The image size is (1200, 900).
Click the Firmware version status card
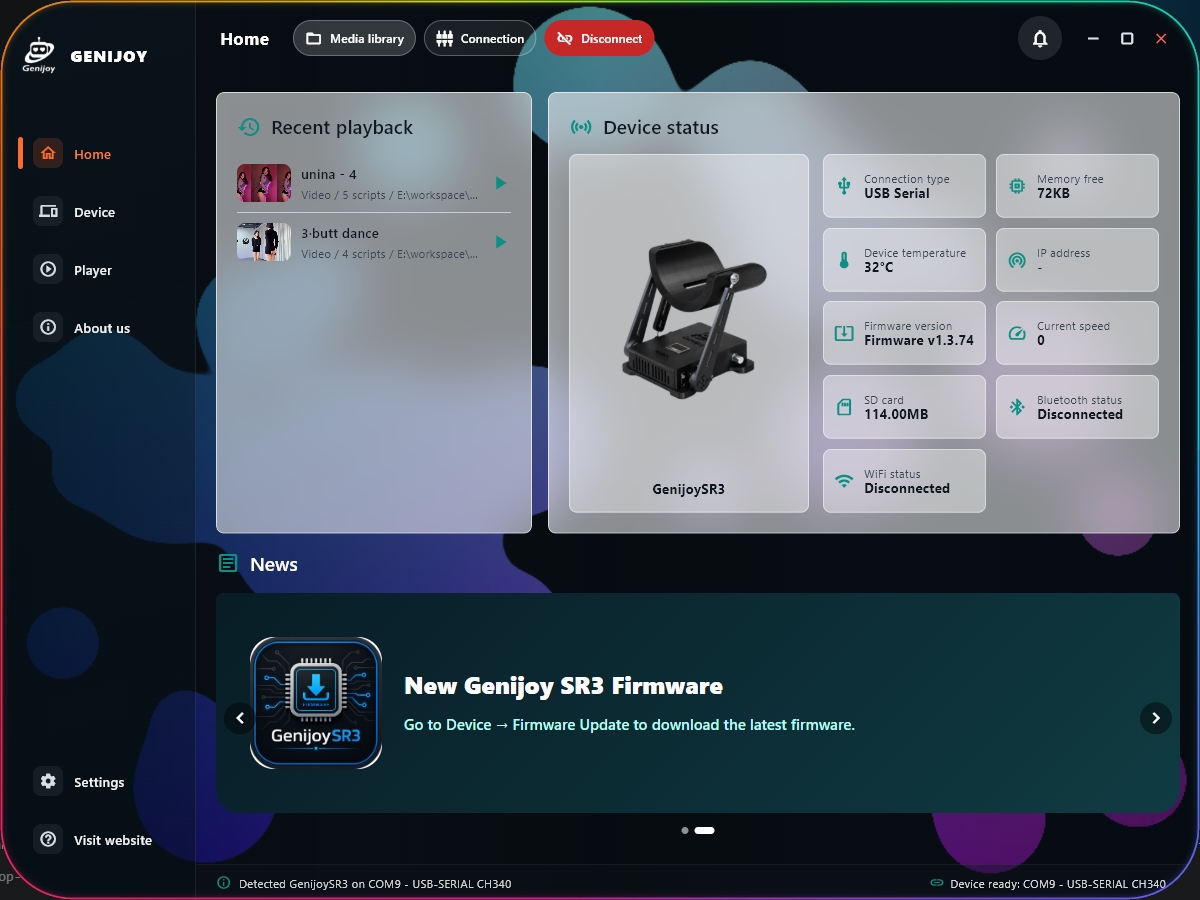click(904, 333)
